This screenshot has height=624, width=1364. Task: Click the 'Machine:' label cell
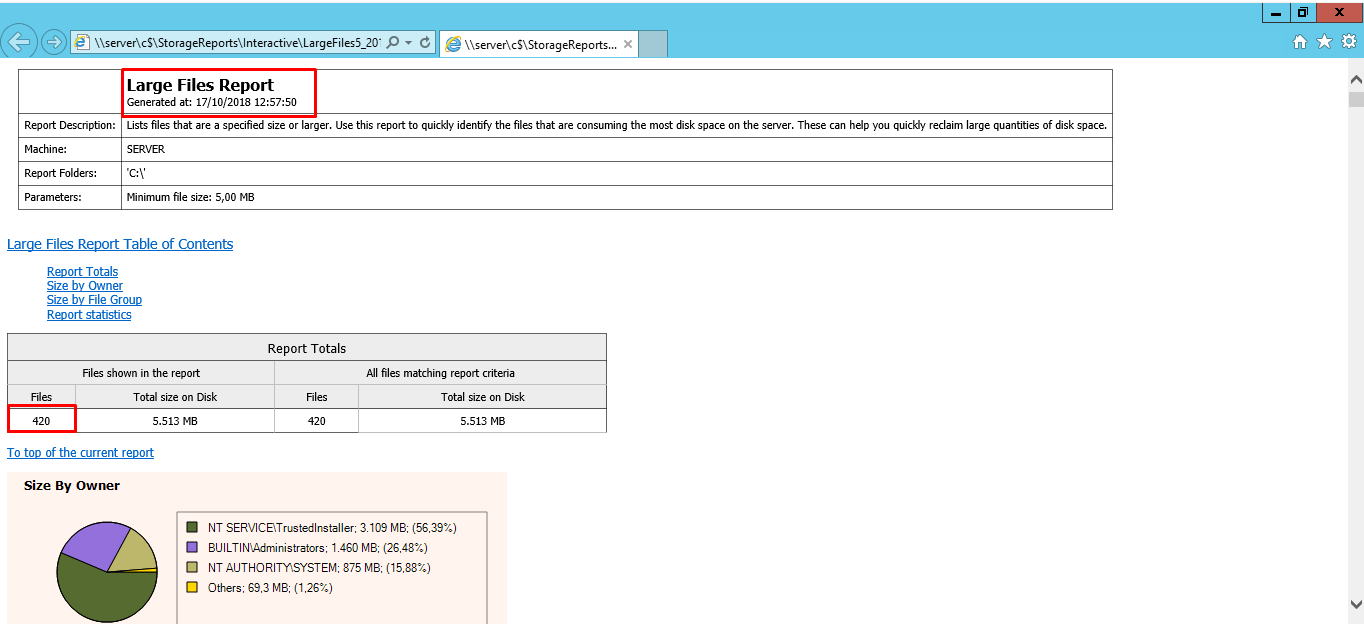[x=70, y=149]
